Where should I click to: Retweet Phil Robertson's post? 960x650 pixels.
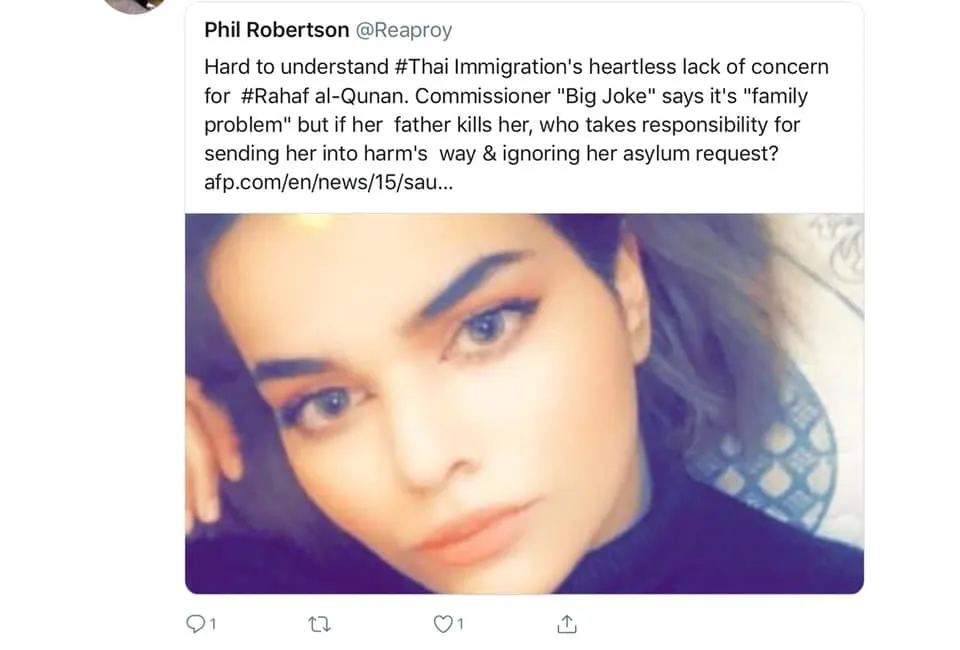pos(320,624)
